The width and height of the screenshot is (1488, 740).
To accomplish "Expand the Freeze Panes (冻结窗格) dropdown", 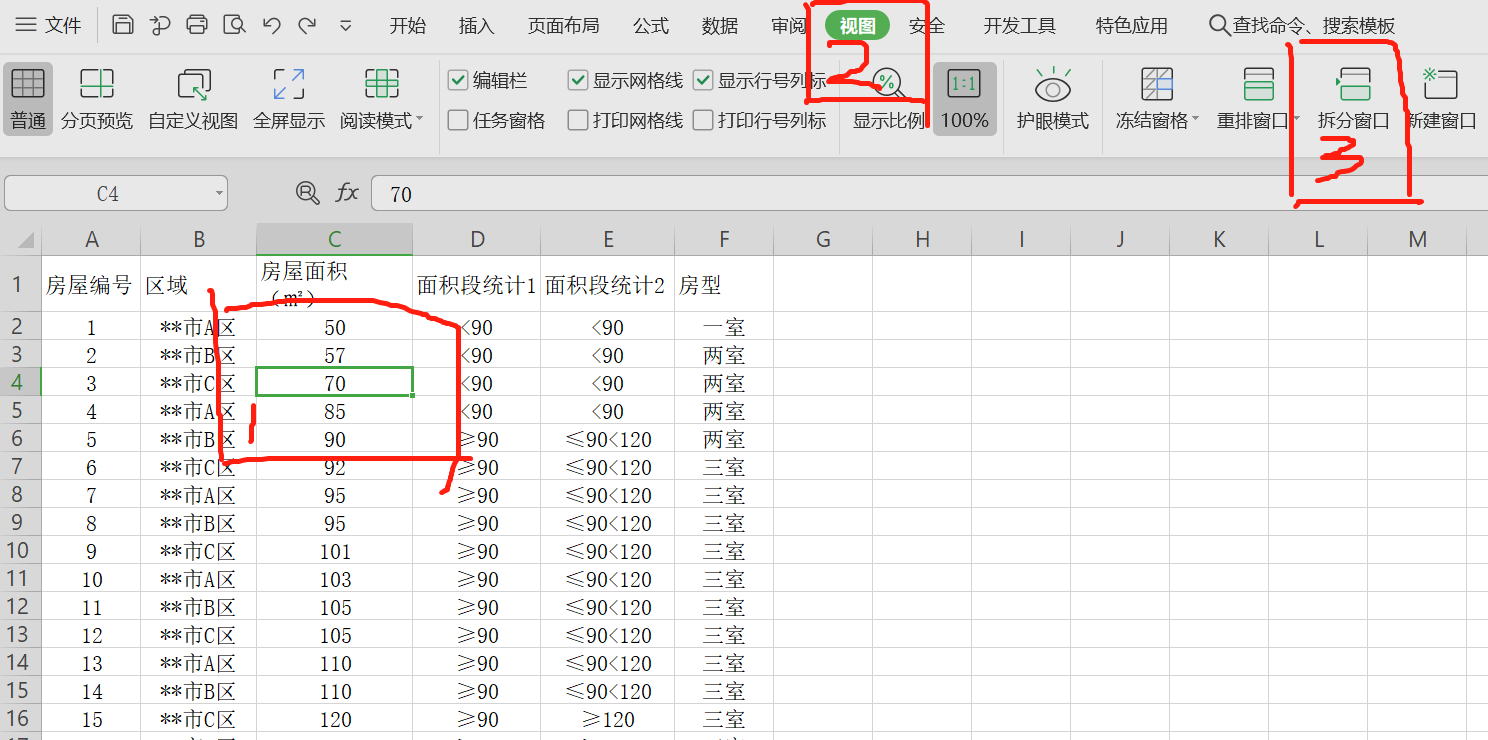I will point(1196,120).
